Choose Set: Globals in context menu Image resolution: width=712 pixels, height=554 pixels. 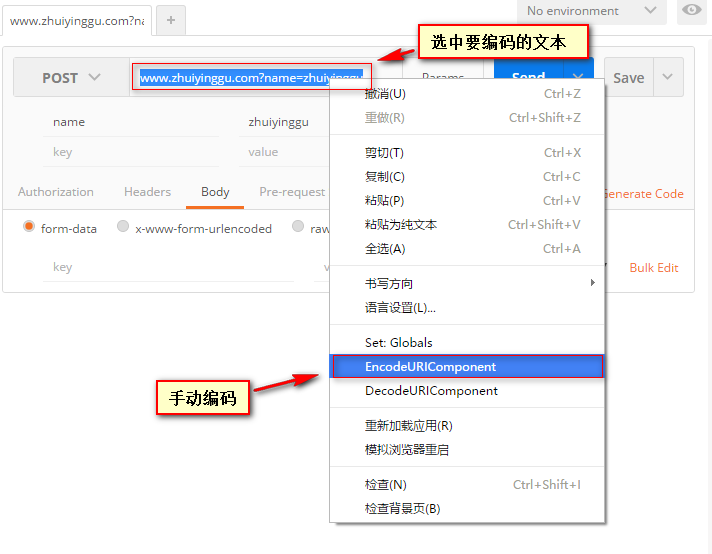pyautogui.click(x=467, y=342)
